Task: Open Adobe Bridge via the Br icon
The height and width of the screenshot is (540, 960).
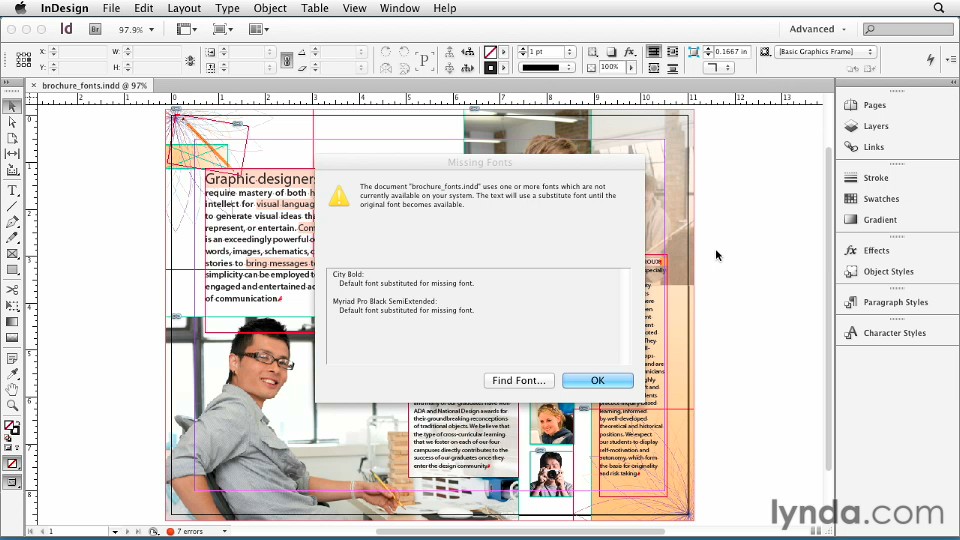Action: coord(95,29)
